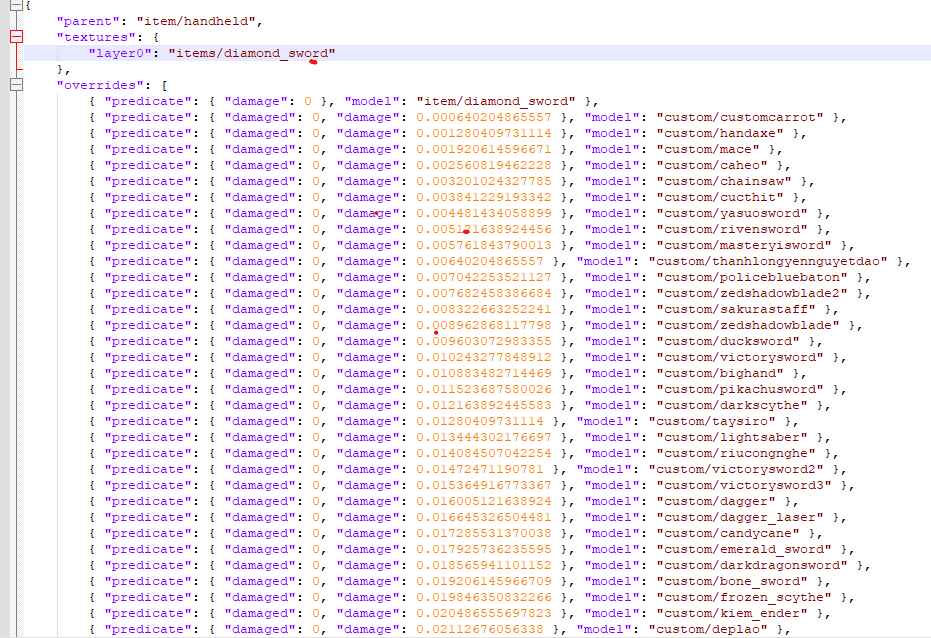Viewport: 931px width, 638px height.
Task: Click the "custom/dagger_laser" model string
Action: pos(740,518)
